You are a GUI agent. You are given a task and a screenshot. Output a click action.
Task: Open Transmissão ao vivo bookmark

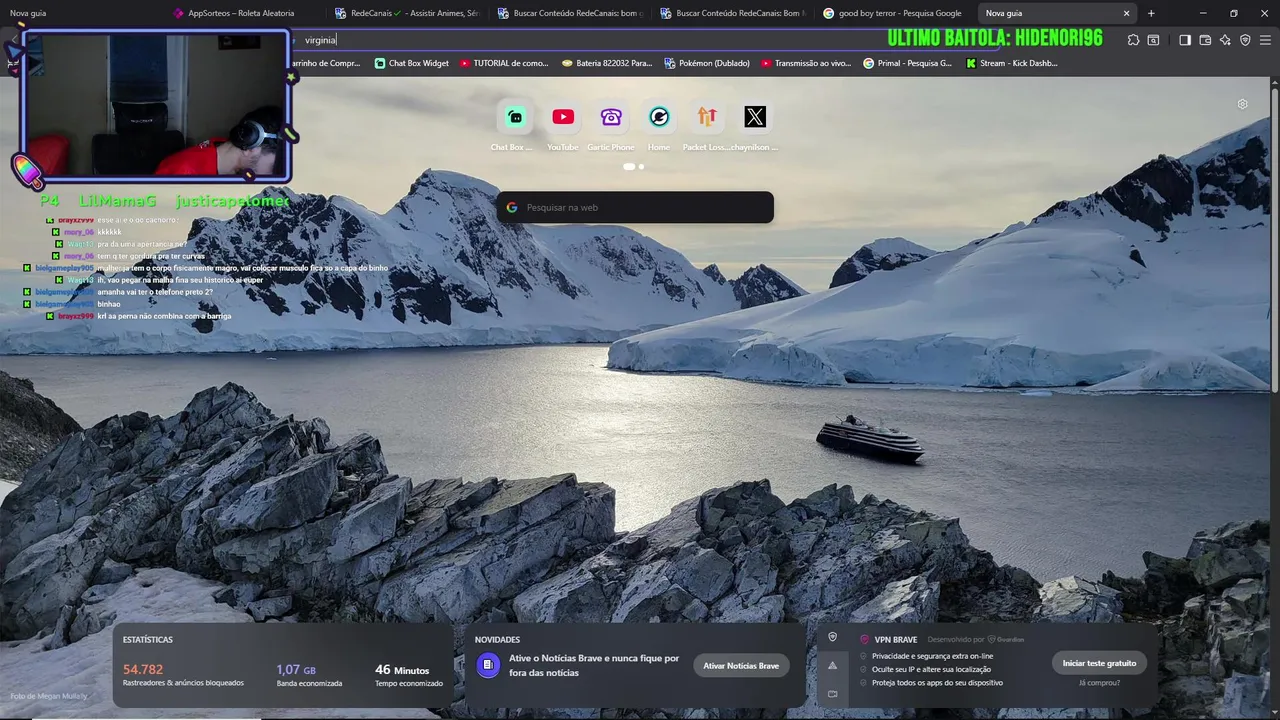806,63
